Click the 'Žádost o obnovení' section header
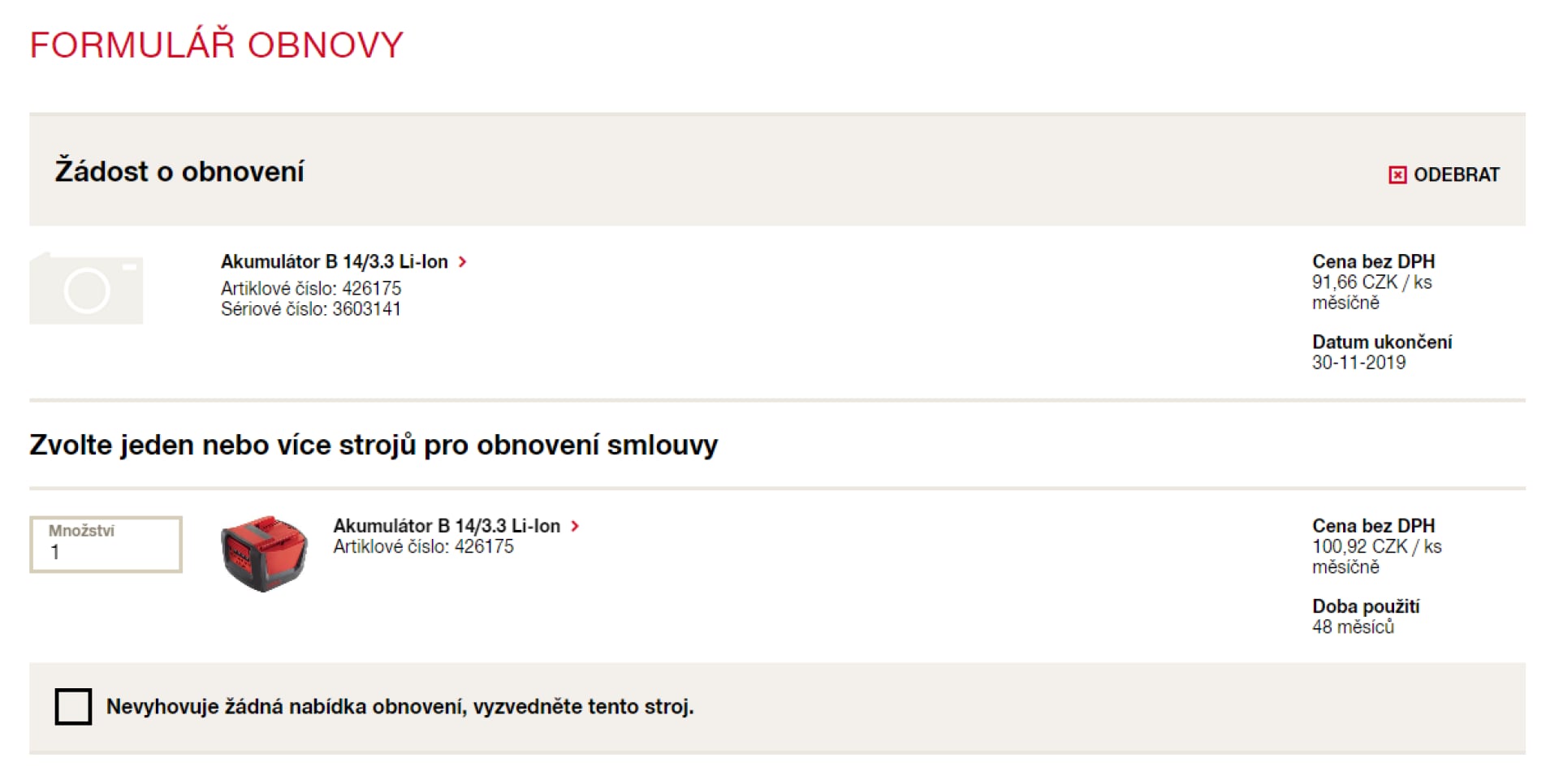Viewport: 1559px width, 784px height. point(179,171)
